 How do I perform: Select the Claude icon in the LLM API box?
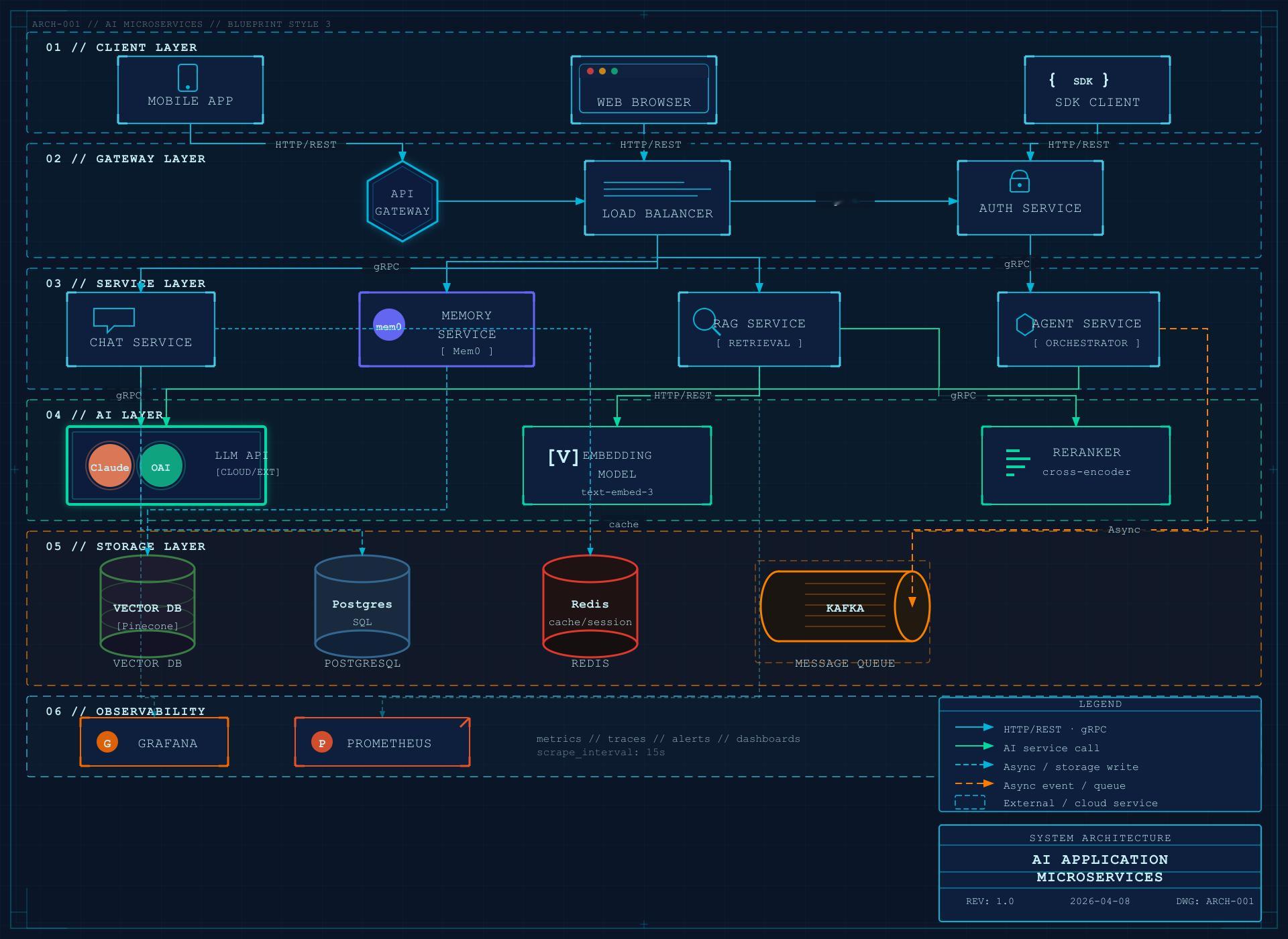pyautogui.click(x=109, y=467)
